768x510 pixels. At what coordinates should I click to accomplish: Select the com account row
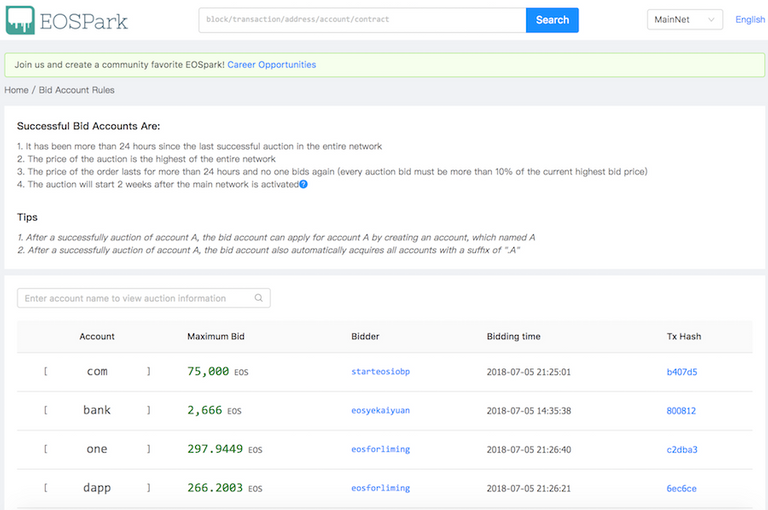tap(97, 372)
